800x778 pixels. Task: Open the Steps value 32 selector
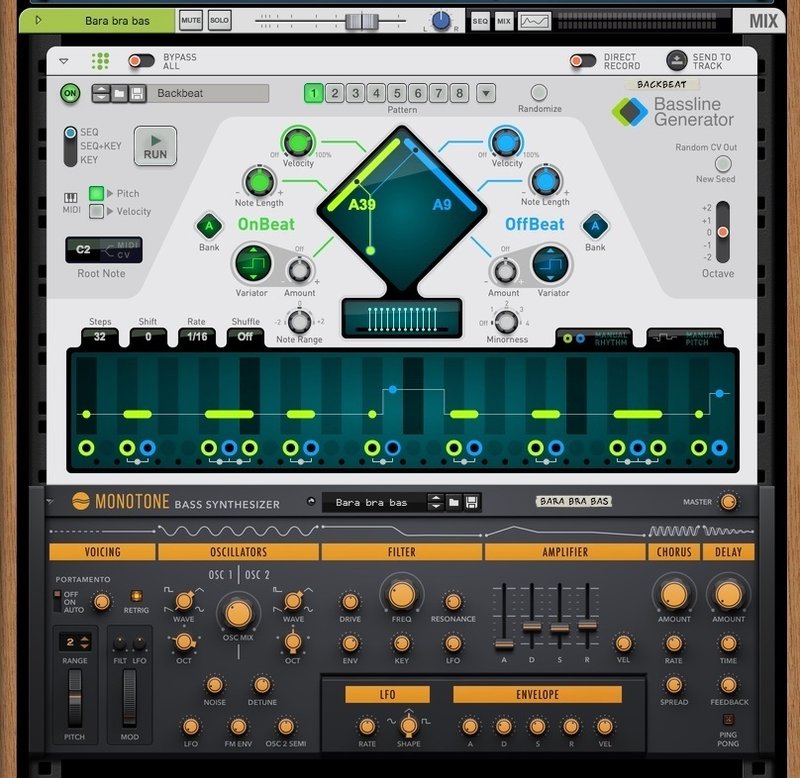click(x=99, y=337)
